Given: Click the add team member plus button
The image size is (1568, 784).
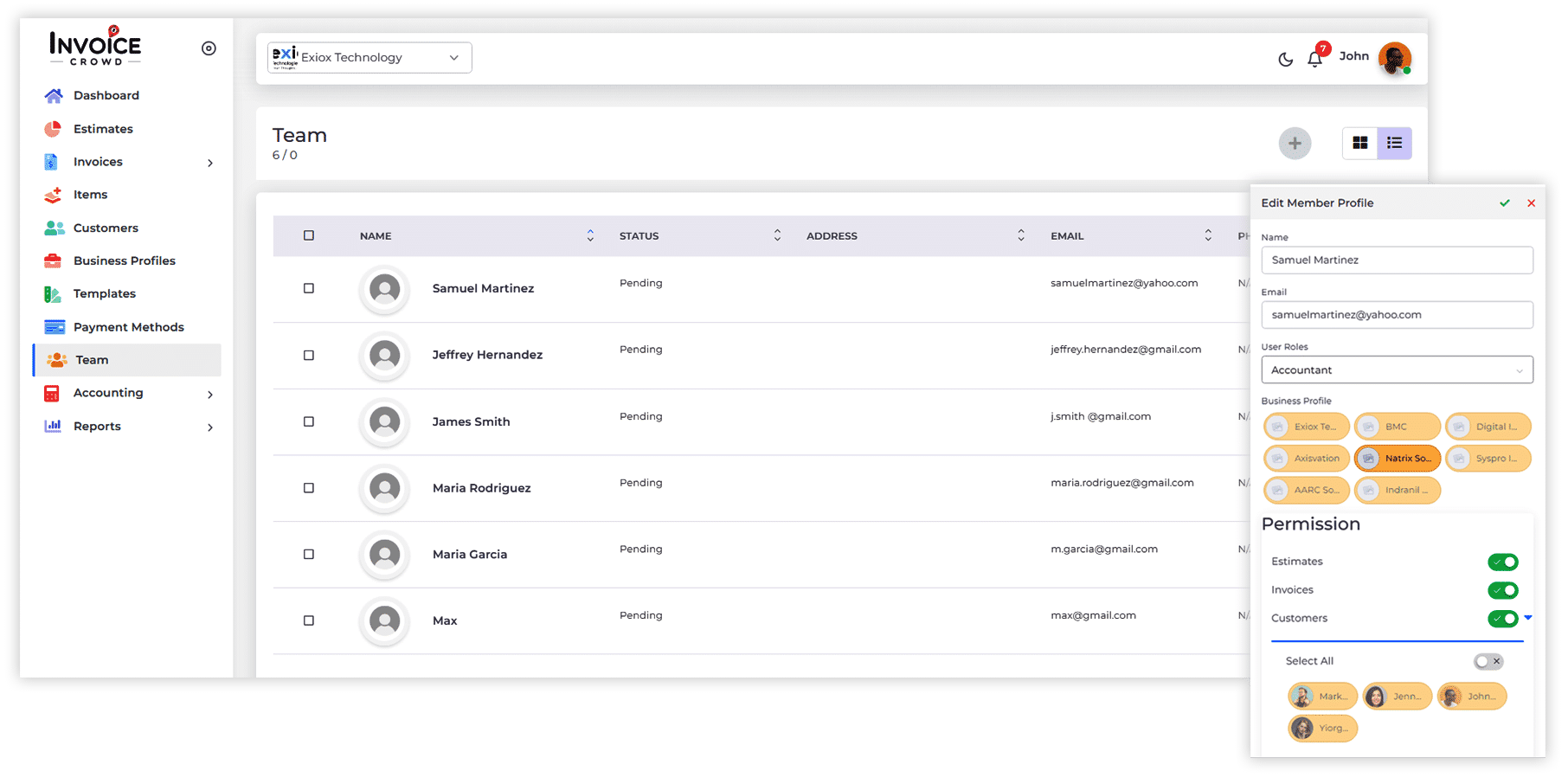Looking at the screenshot, I should pos(1295,144).
